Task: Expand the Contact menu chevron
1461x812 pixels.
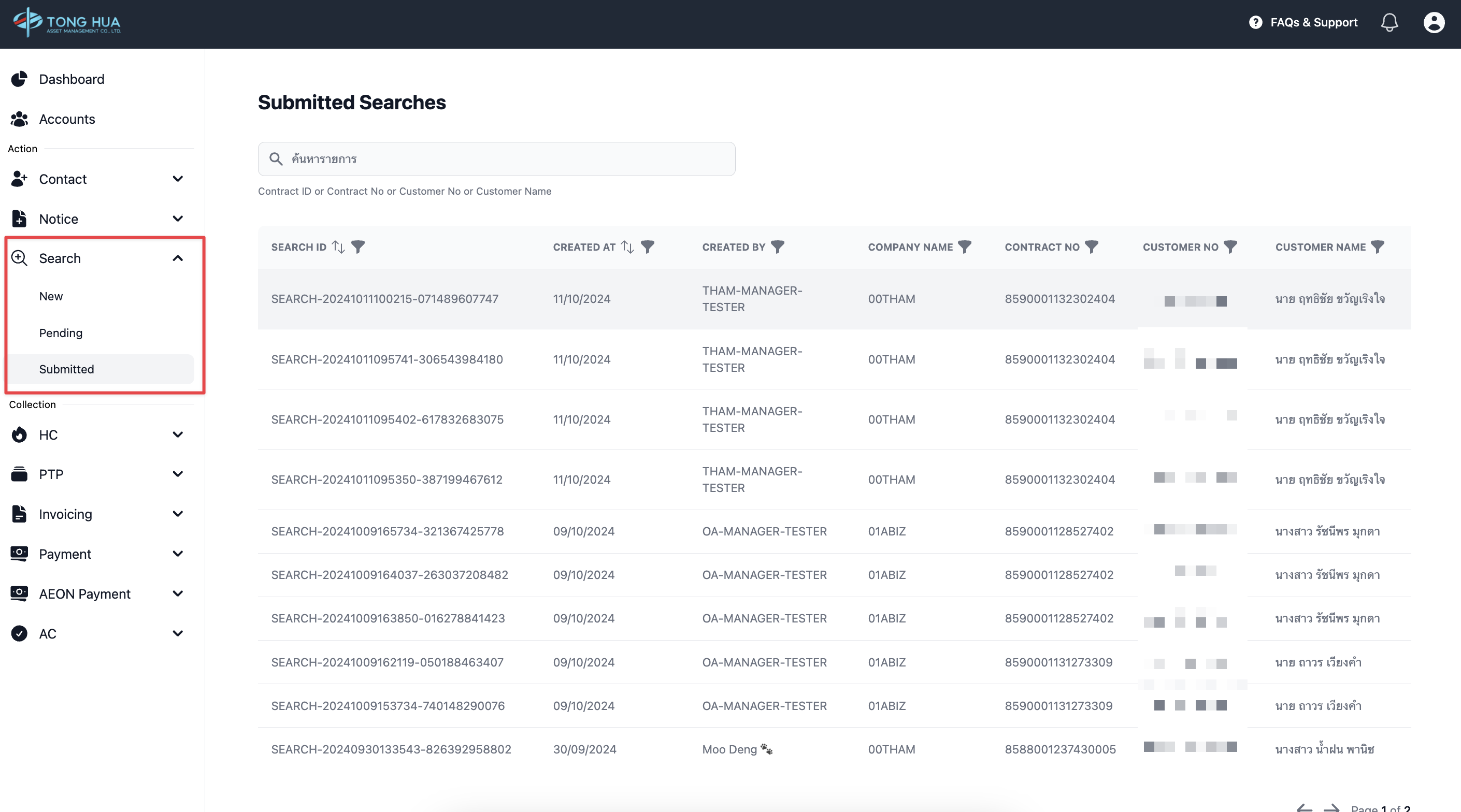Action: (178, 179)
